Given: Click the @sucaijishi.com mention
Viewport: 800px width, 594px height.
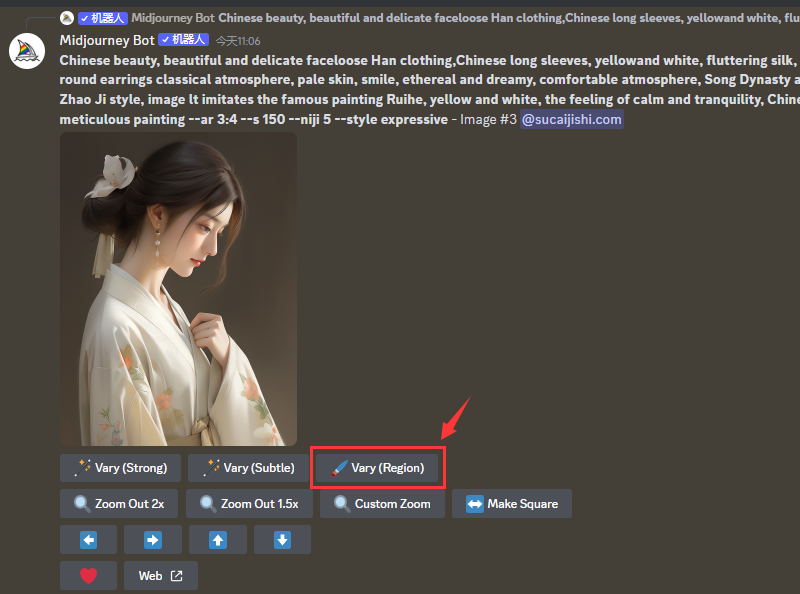Looking at the screenshot, I should pos(571,119).
